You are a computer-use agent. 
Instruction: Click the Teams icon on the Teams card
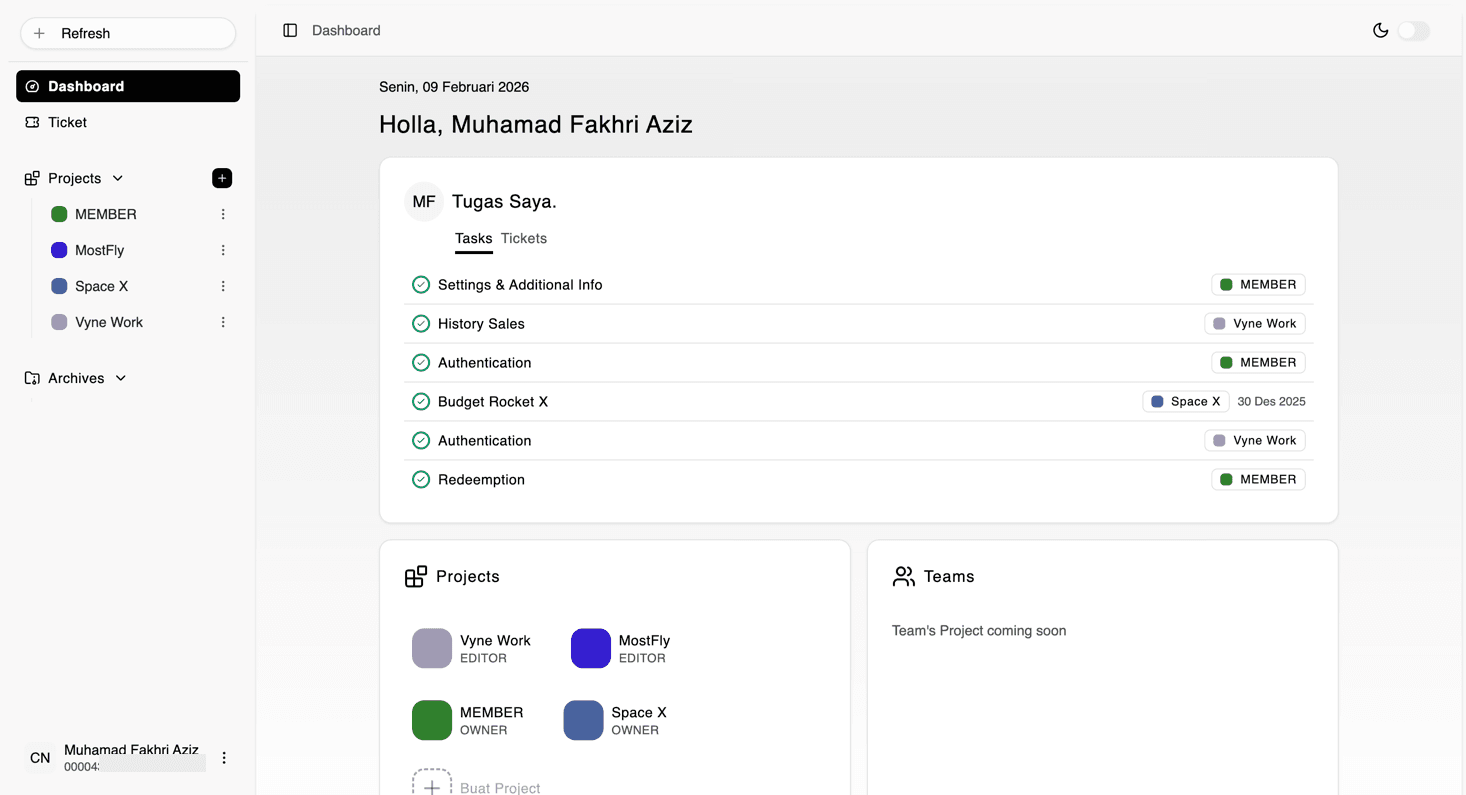(x=904, y=576)
